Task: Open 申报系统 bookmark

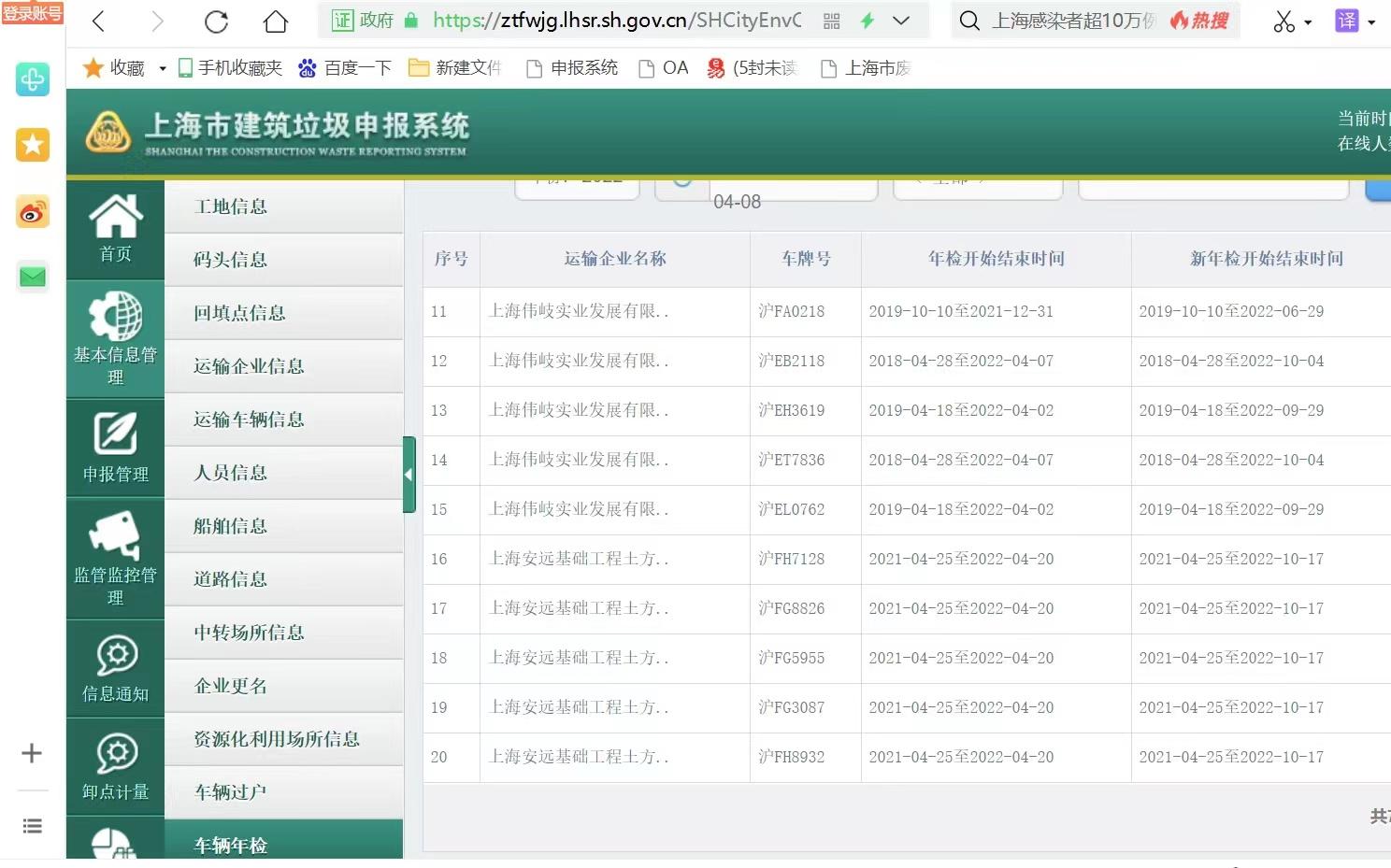Action: point(572,67)
